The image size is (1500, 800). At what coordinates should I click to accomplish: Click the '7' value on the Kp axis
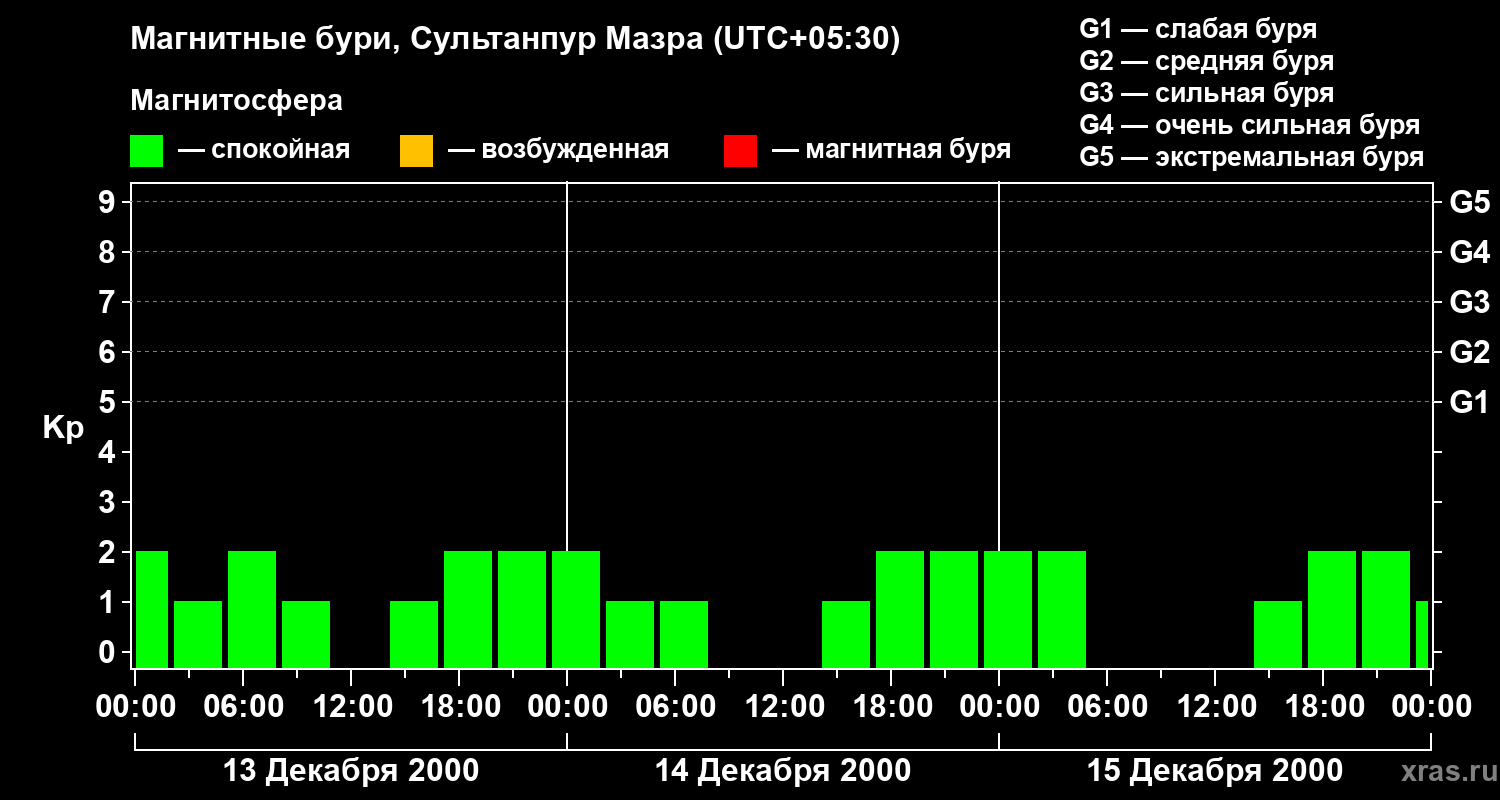(x=109, y=302)
